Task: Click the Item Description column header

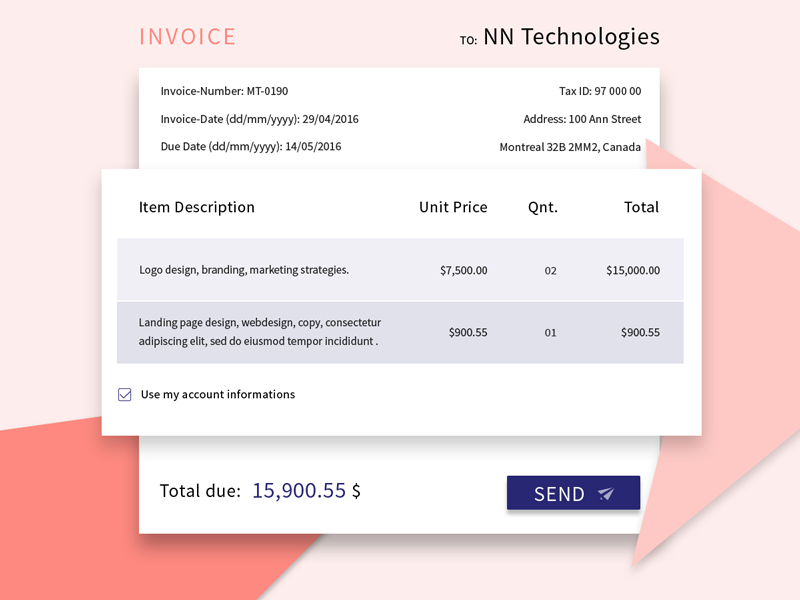Action: (197, 207)
